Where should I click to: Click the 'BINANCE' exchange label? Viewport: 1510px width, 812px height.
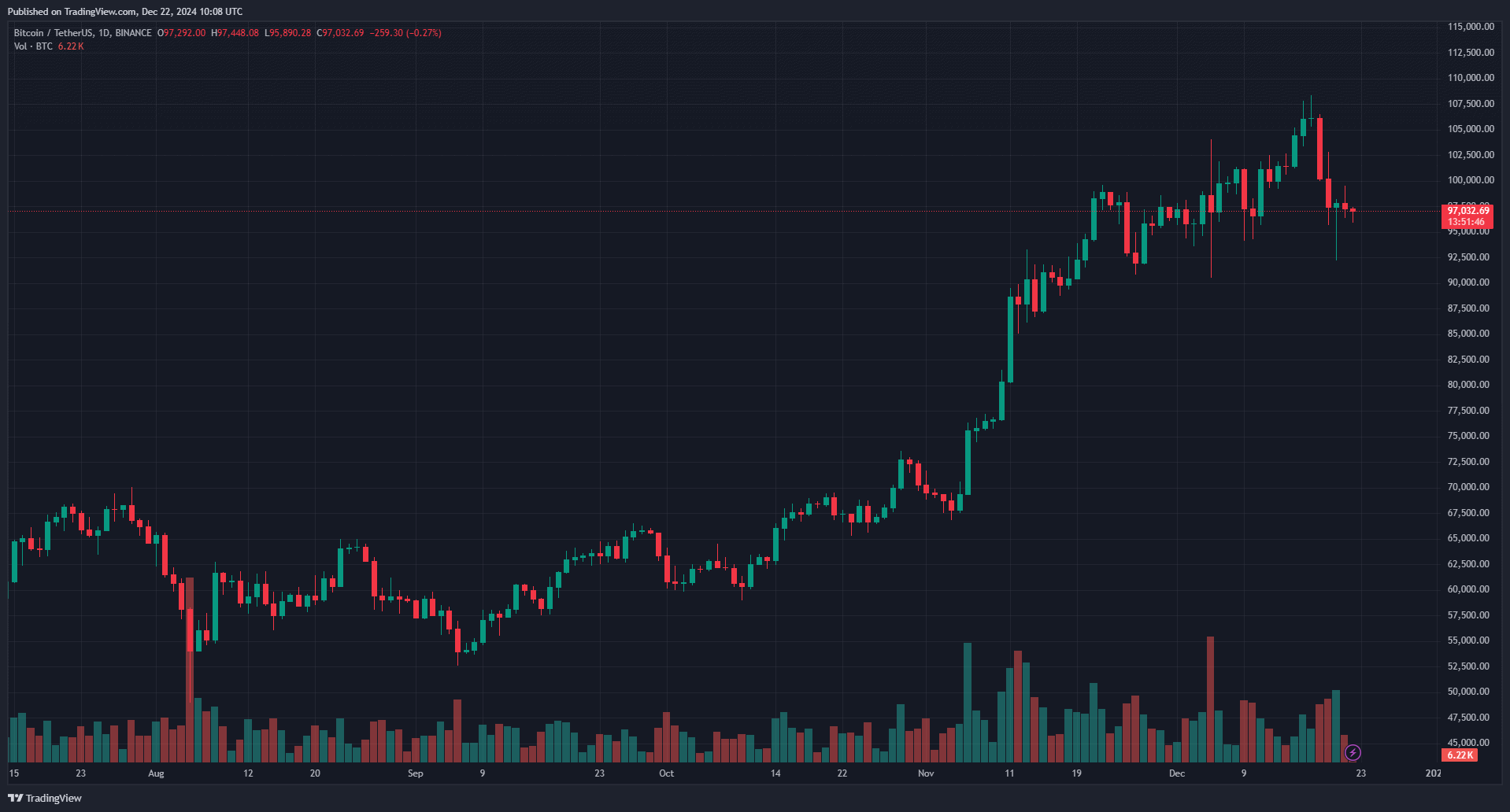[x=133, y=33]
